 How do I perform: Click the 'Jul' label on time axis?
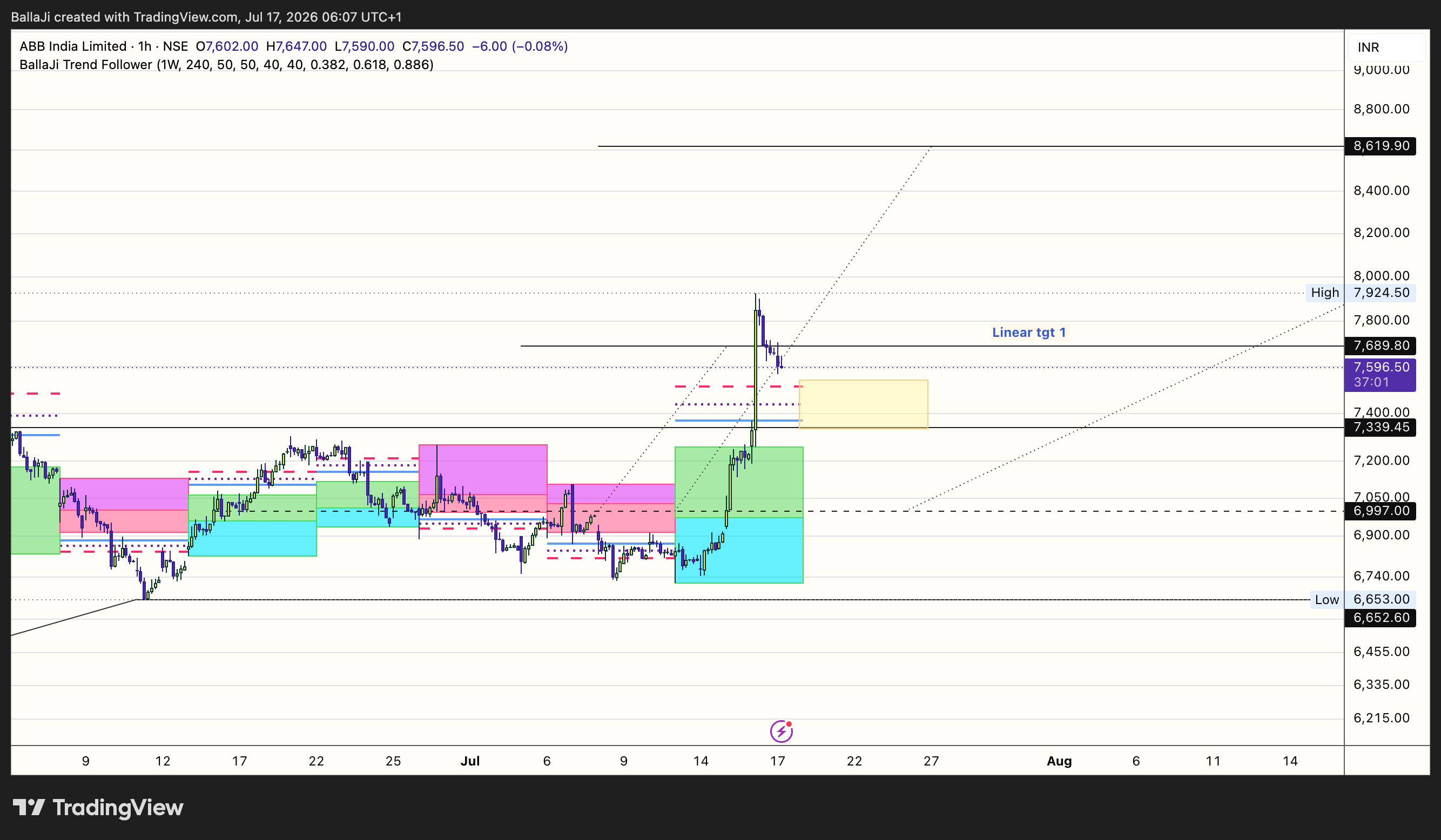pos(470,761)
